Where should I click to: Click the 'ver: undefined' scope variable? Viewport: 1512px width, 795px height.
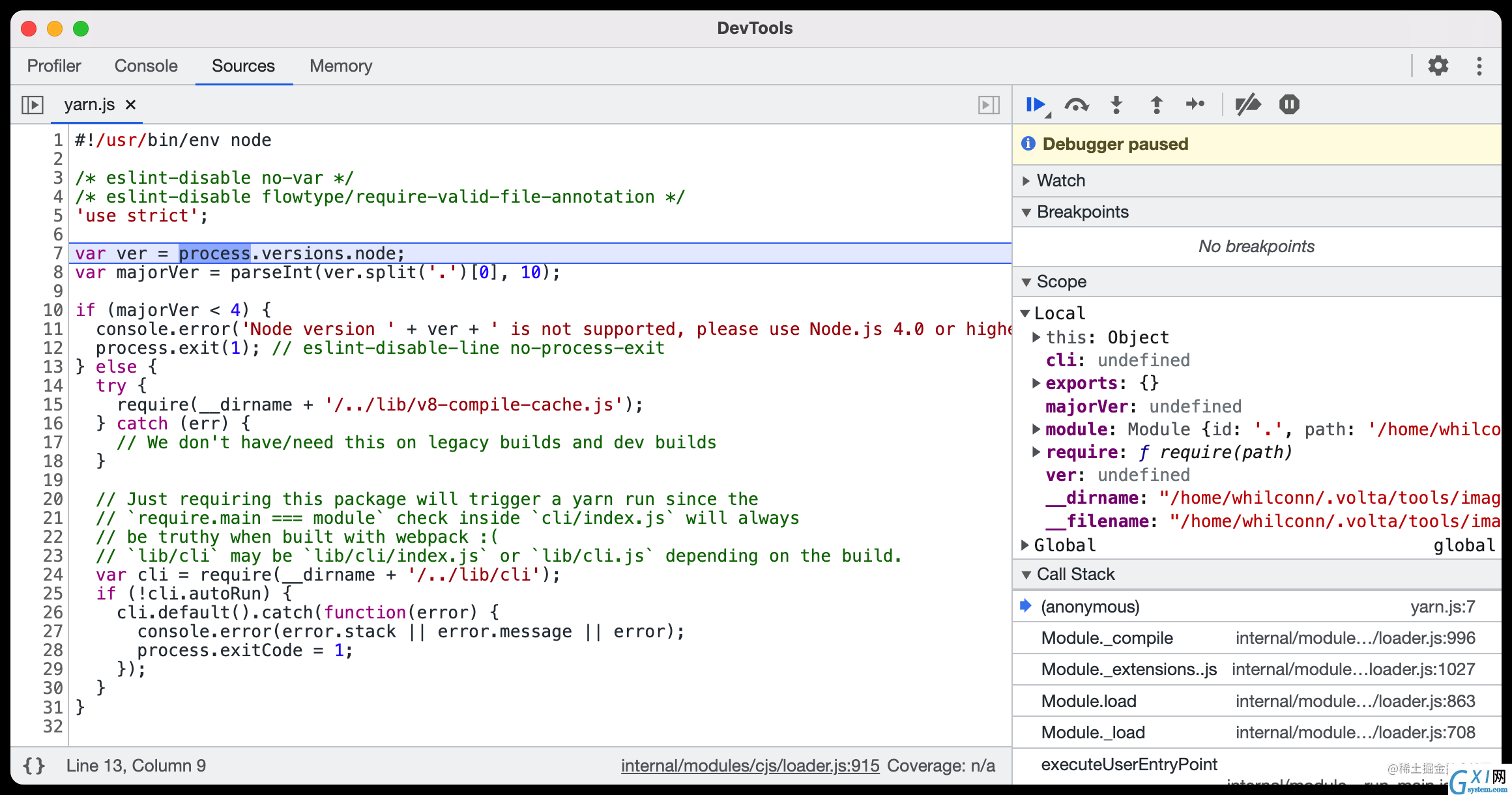[x=1118, y=475]
